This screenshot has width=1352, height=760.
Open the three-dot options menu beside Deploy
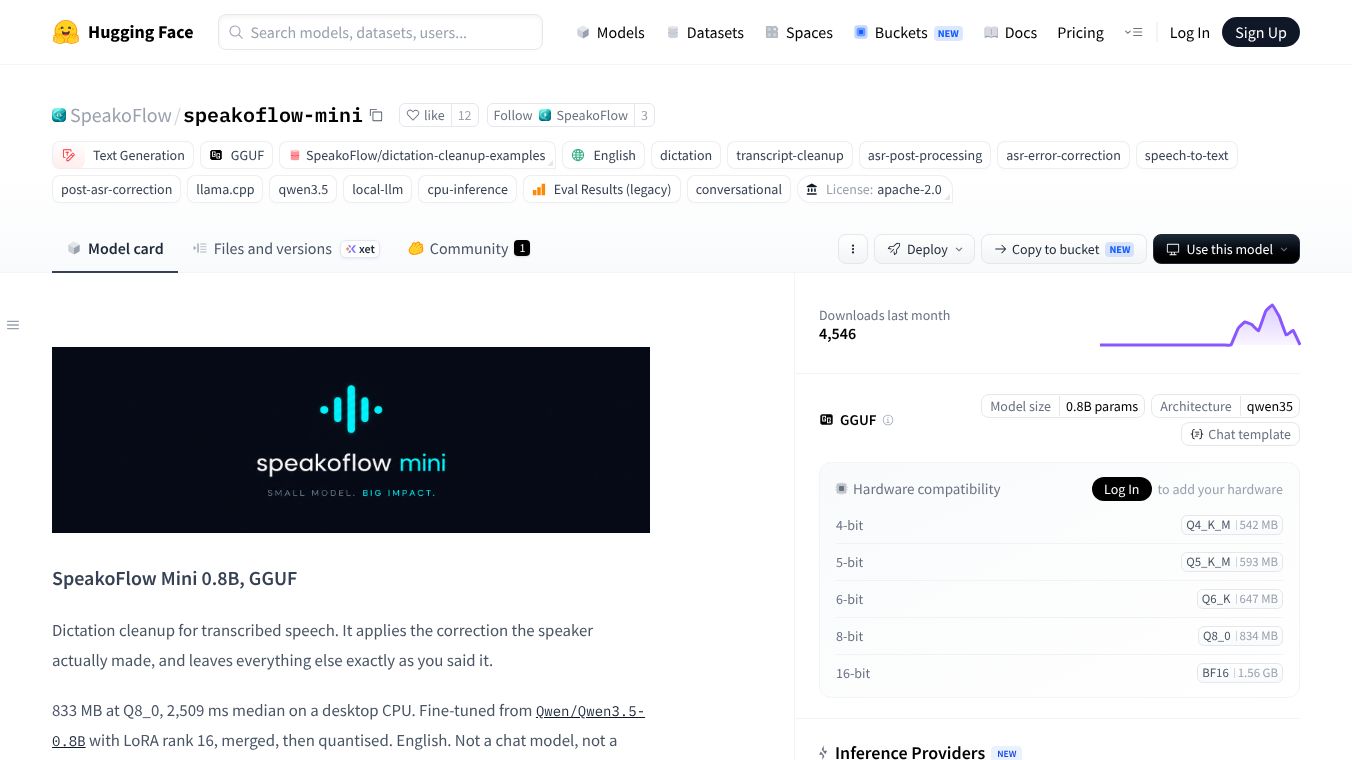pos(852,249)
